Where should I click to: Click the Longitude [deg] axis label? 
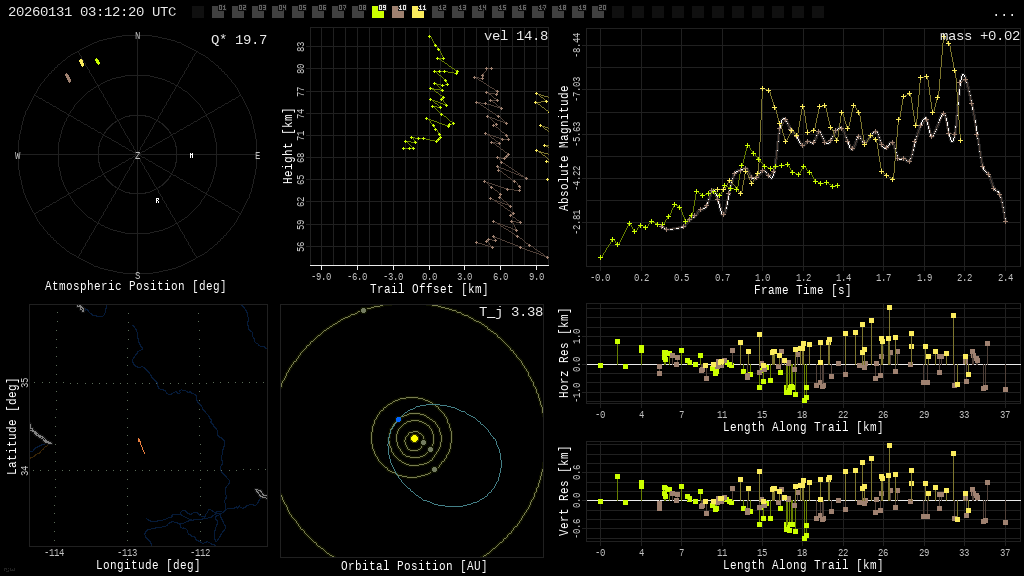148,565
